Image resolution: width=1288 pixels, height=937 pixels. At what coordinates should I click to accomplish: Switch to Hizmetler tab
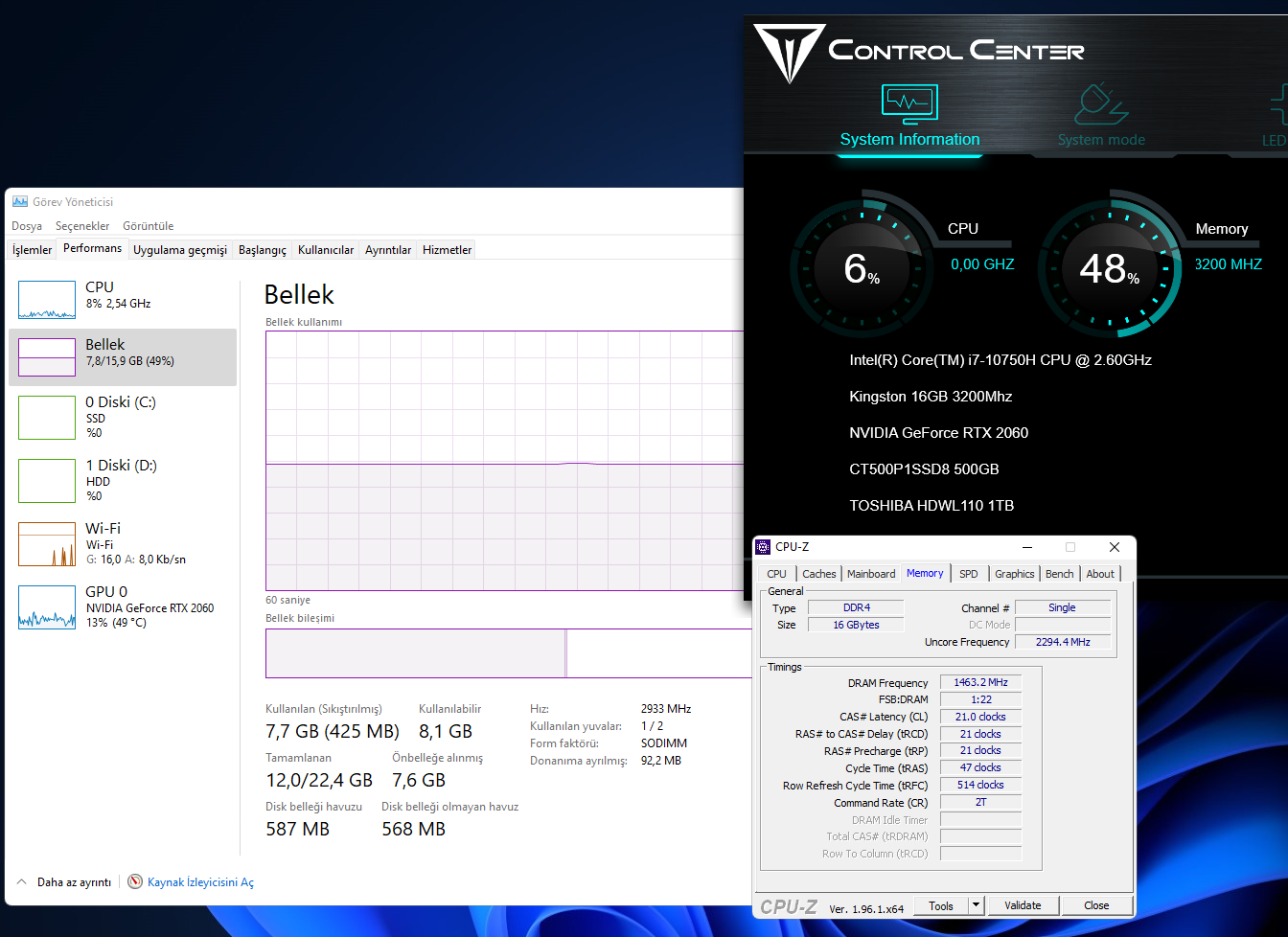coord(448,250)
